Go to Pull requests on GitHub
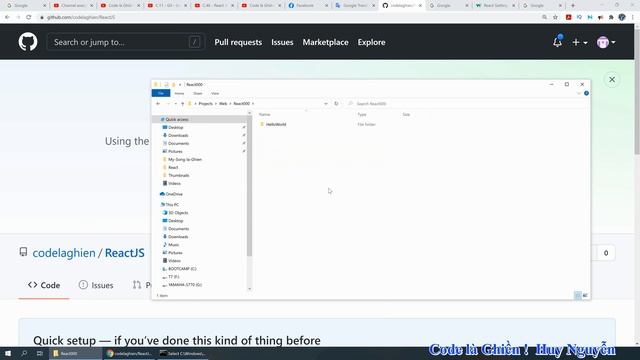The height and width of the screenshot is (360, 640). pos(238,42)
